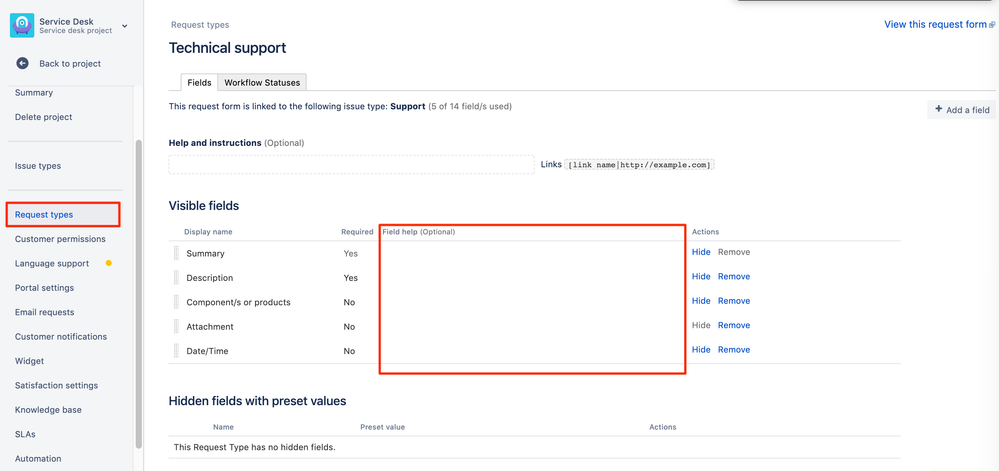This screenshot has height=471, width=999.
Task: Open Issue types settings
Action: 38,166
